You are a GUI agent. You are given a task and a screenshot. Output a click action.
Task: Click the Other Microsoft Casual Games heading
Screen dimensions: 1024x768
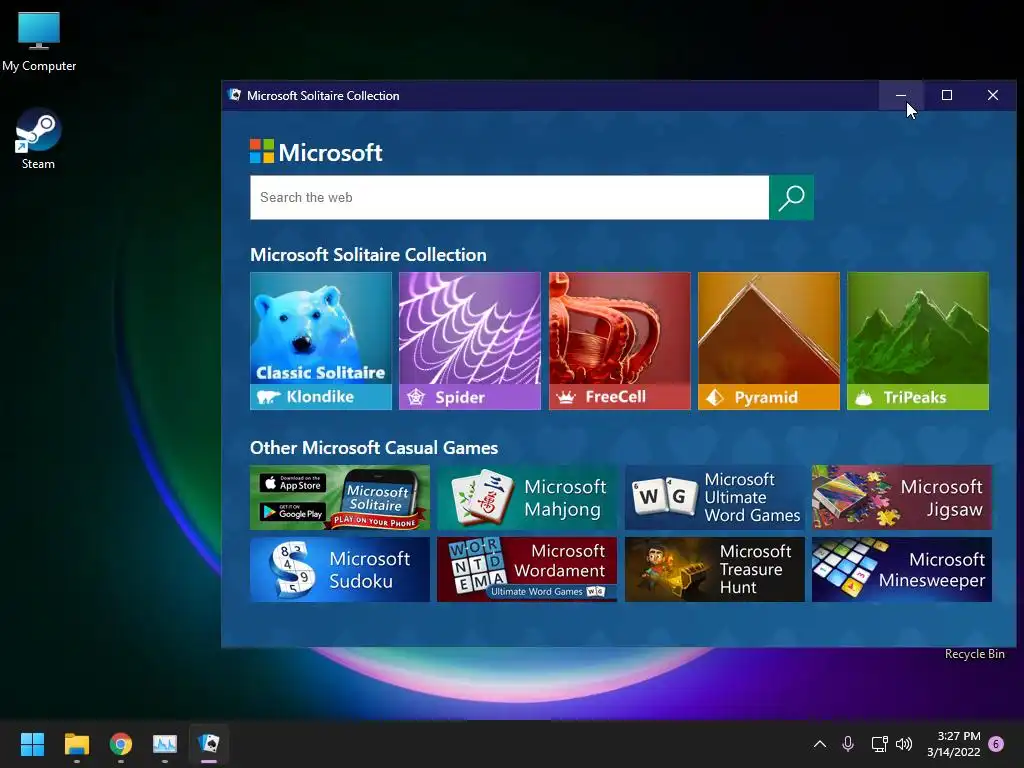[374, 447]
